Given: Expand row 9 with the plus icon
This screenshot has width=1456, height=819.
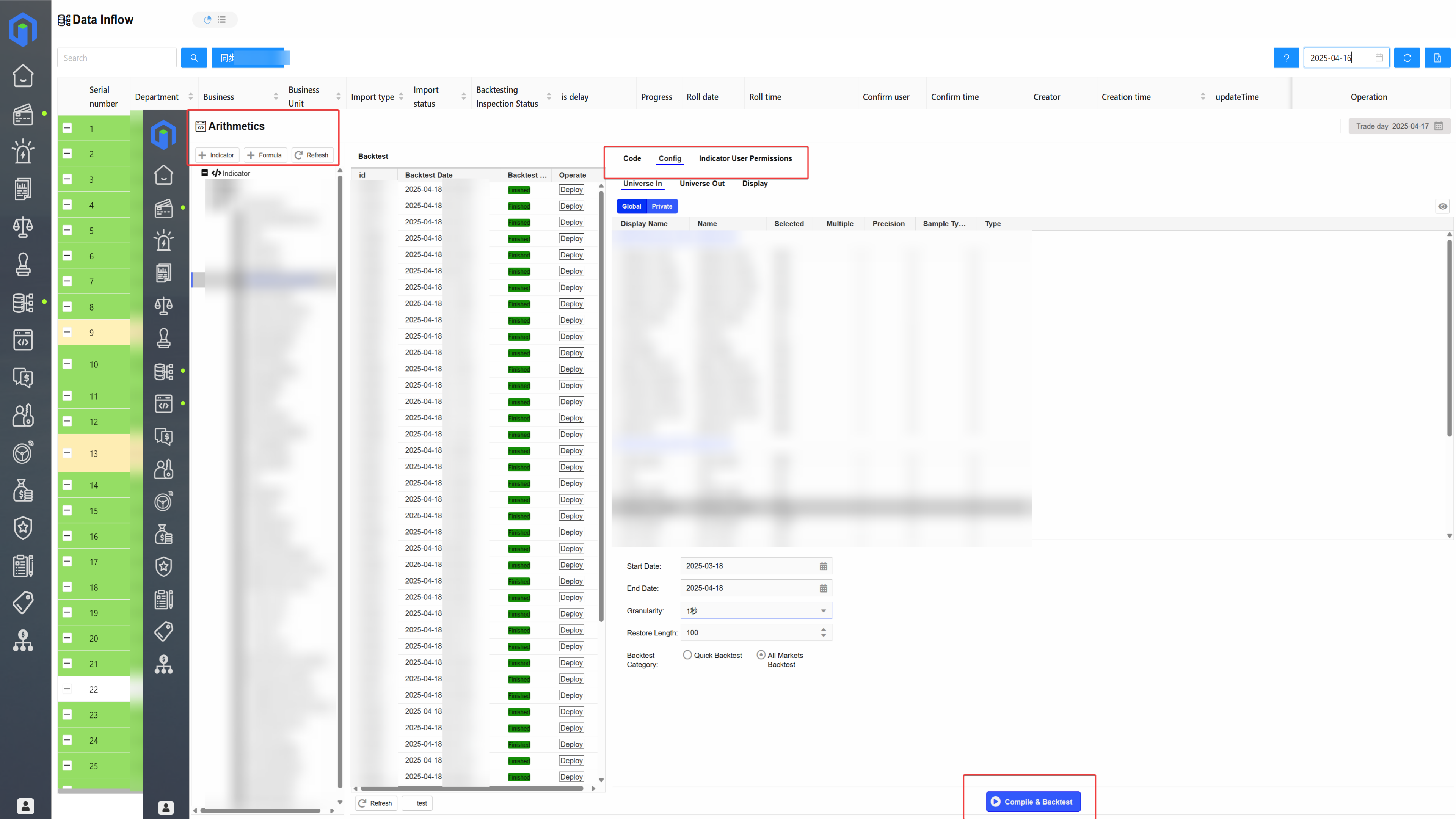Looking at the screenshot, I should (67, 333).
